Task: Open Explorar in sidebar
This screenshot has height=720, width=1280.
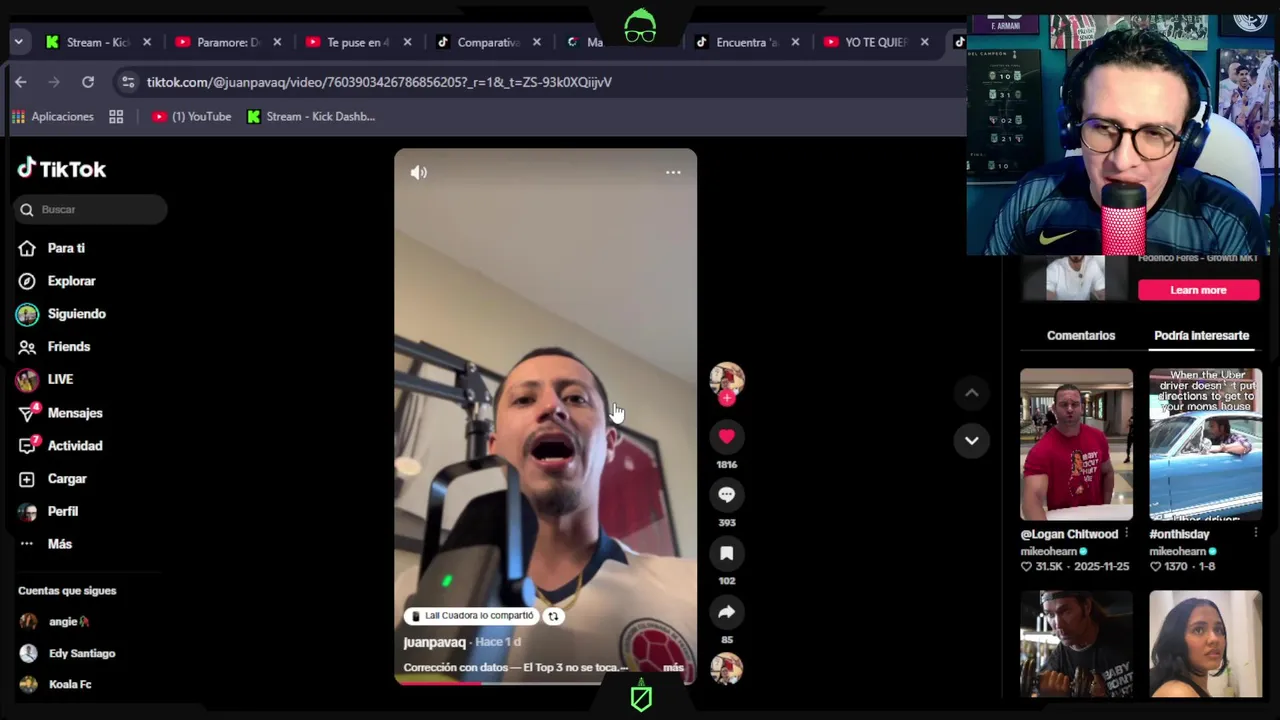Action: pyautogui.click(x=71, y=281)
